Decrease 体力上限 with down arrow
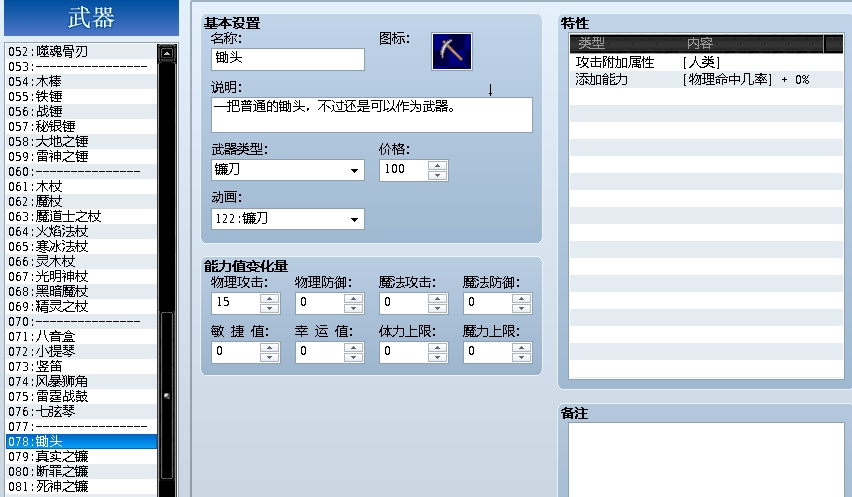This screenshot has width=852, height=497. [437, 357]
